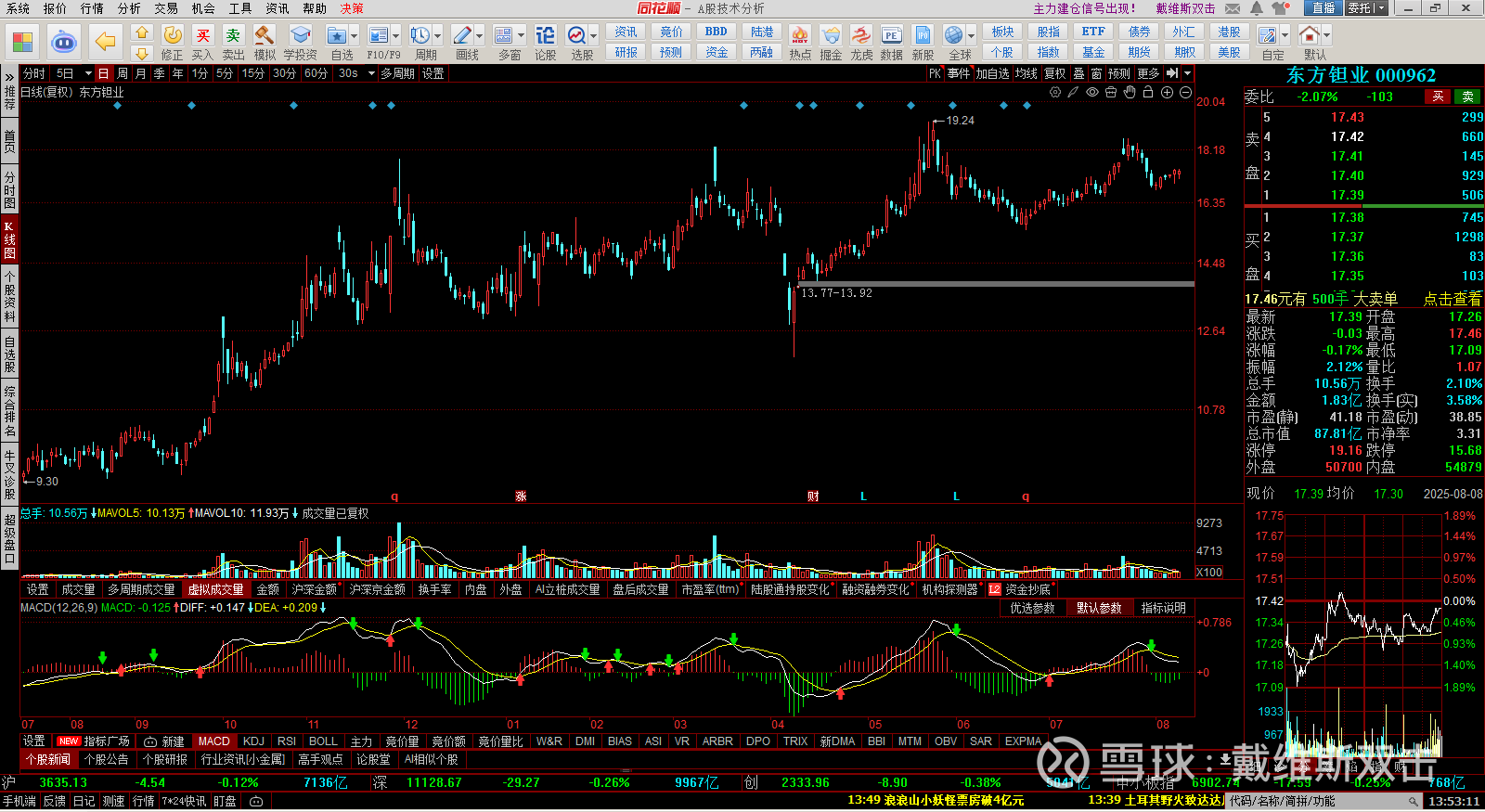Open the 掘金 icon
This screenshot has width=1485, height=812.
[831, 35]
